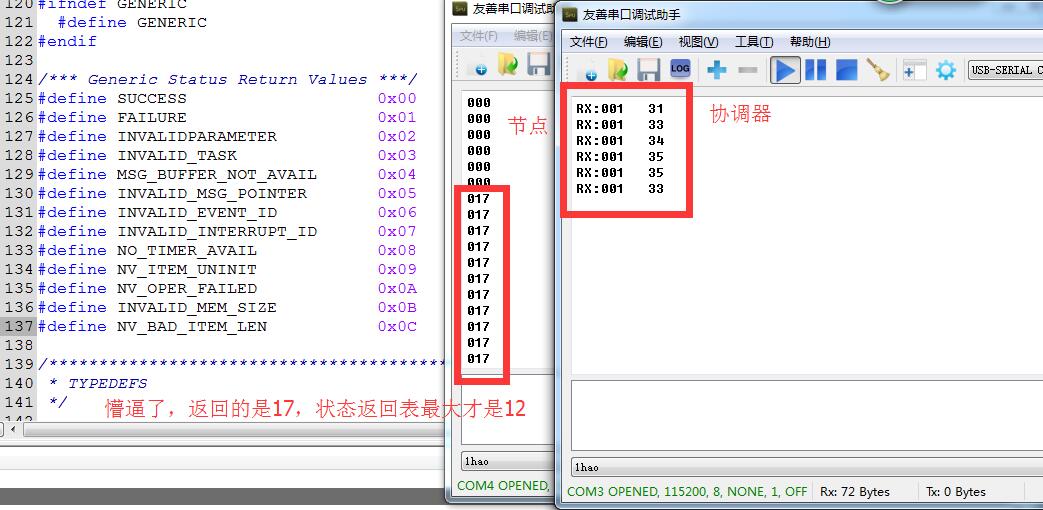Open the 工具(T) menu
This screenshot has width=1043, height=510.
tap(754, 42)
